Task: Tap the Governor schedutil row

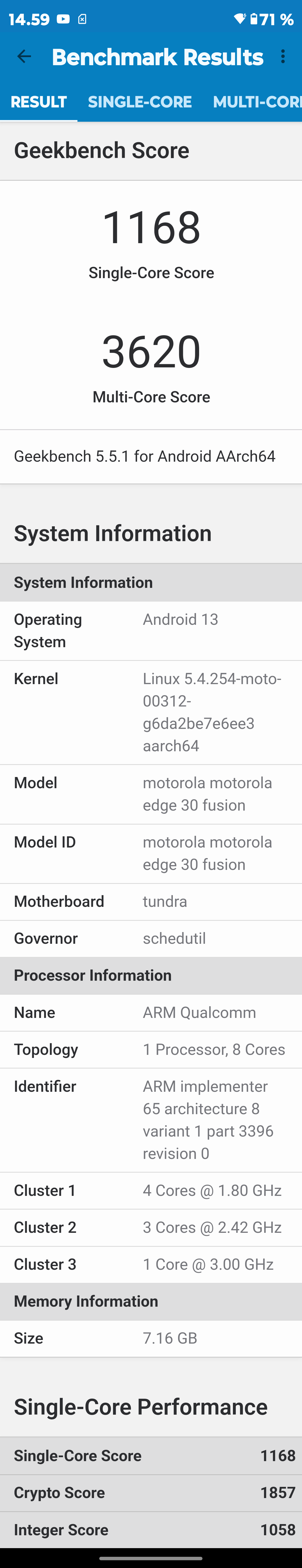Action: point(151,939)
